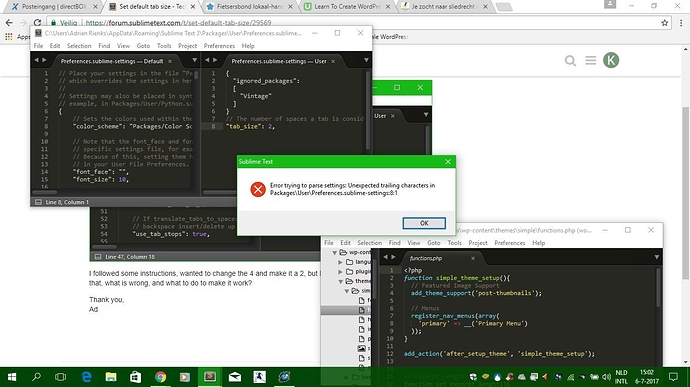Click the green K user avatar
Viewport: 690px width, 387px height.
click(x=611, y=60)
